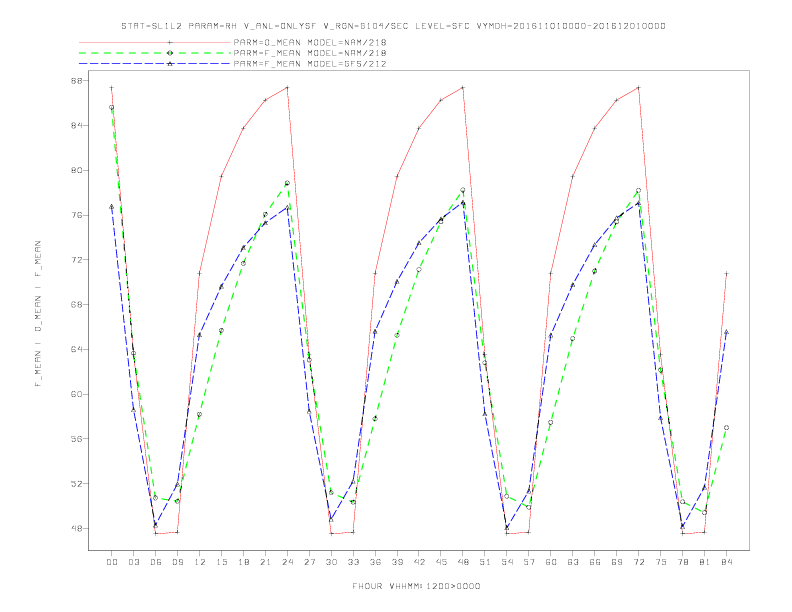Click x-axis forecast hour label 63

pos(573,562)
